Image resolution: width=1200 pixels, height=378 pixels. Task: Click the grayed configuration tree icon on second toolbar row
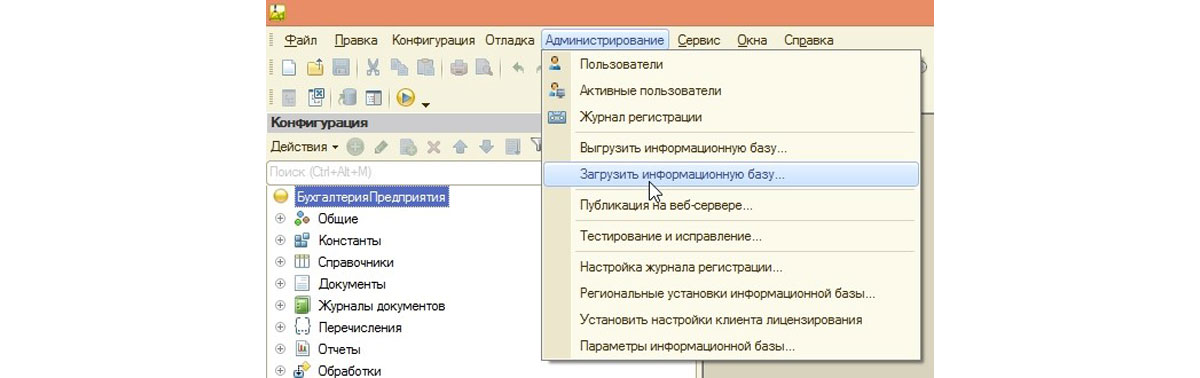(289, 97)
